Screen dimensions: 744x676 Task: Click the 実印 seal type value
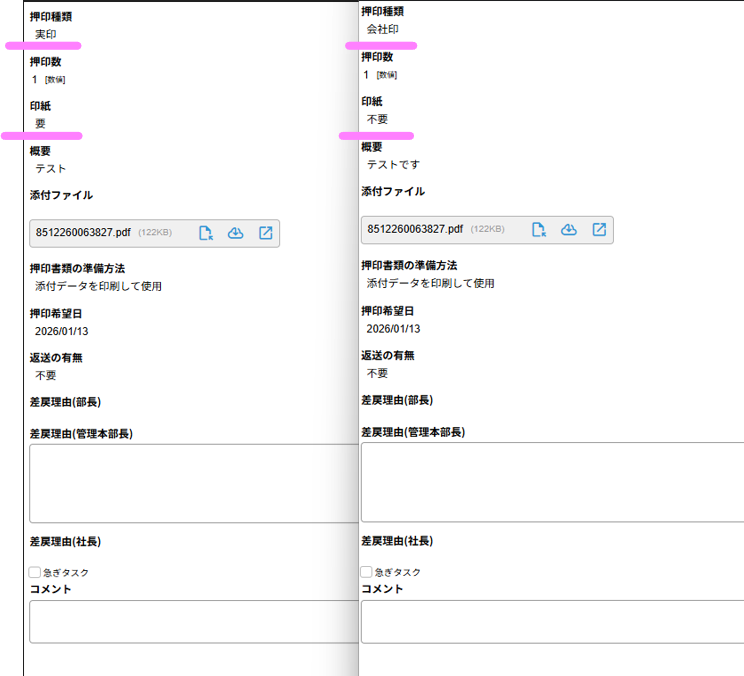click(x=46, y=34)
